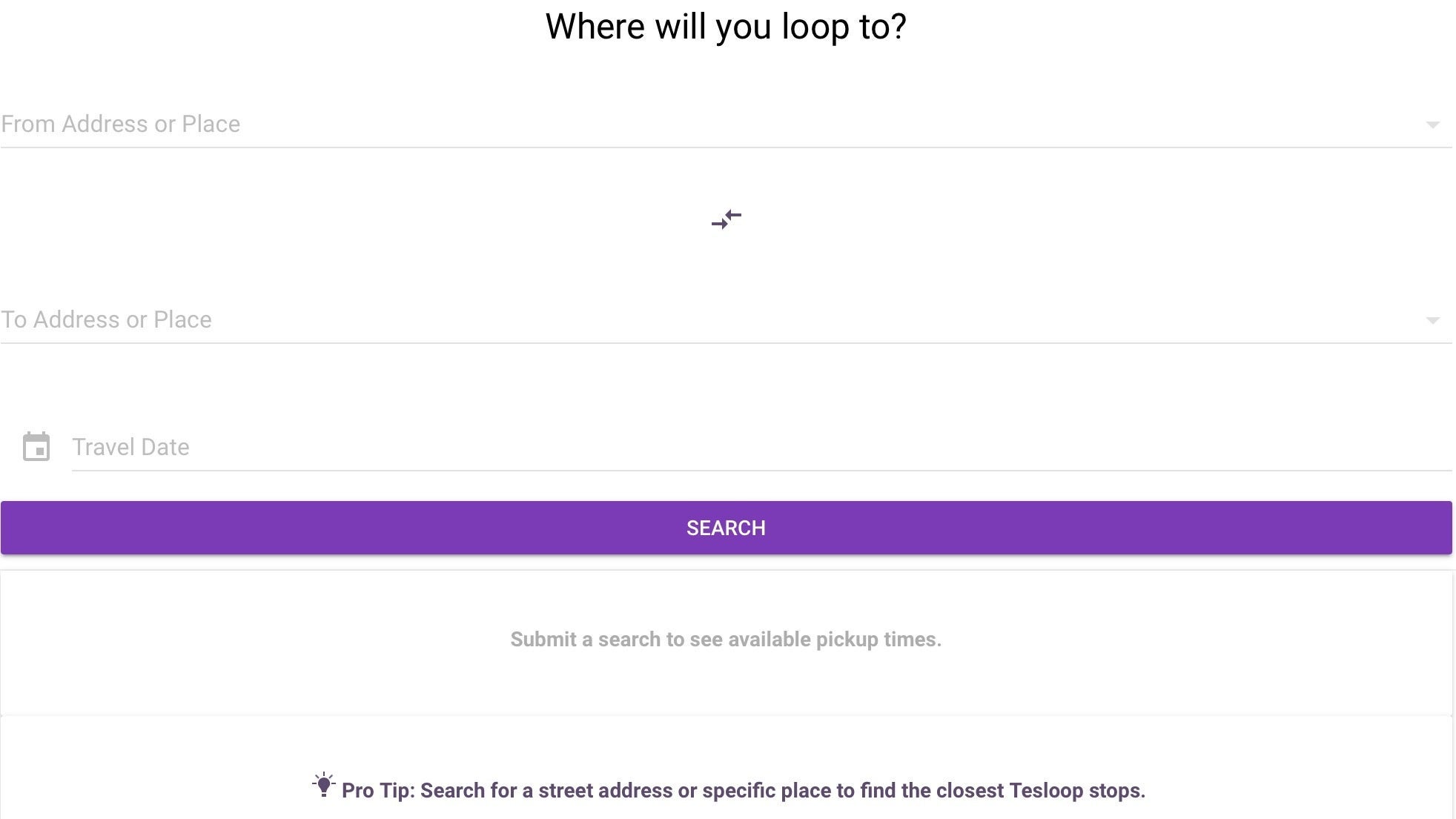Click the lightbulb Pro Tip icon

[324, 785]
